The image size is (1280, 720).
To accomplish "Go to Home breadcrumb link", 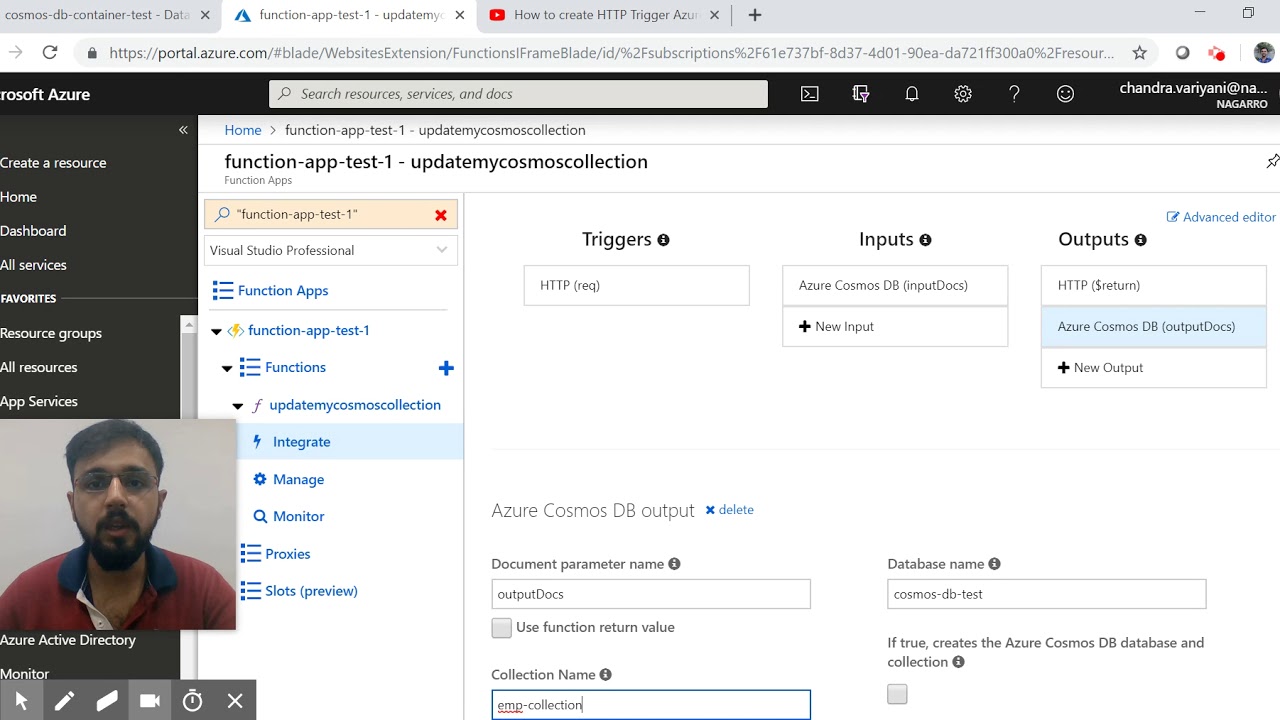I will click(243, 130).
